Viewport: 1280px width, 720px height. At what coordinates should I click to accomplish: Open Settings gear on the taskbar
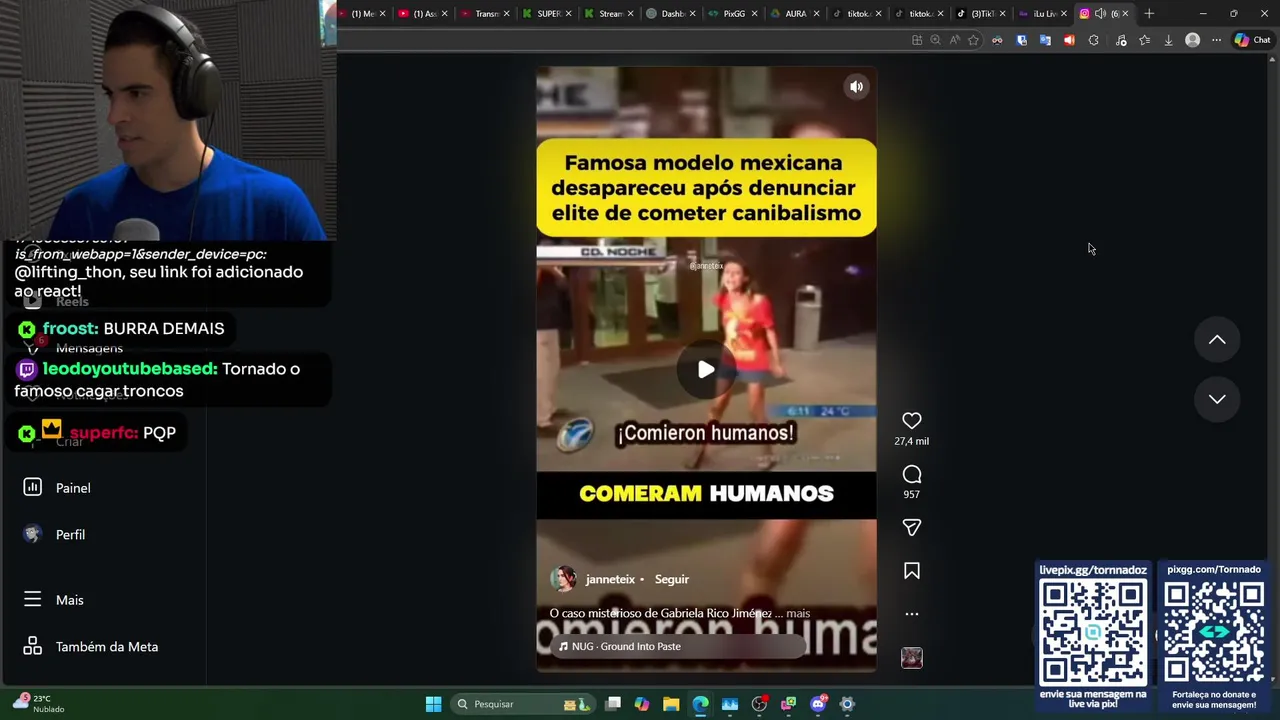847,704
